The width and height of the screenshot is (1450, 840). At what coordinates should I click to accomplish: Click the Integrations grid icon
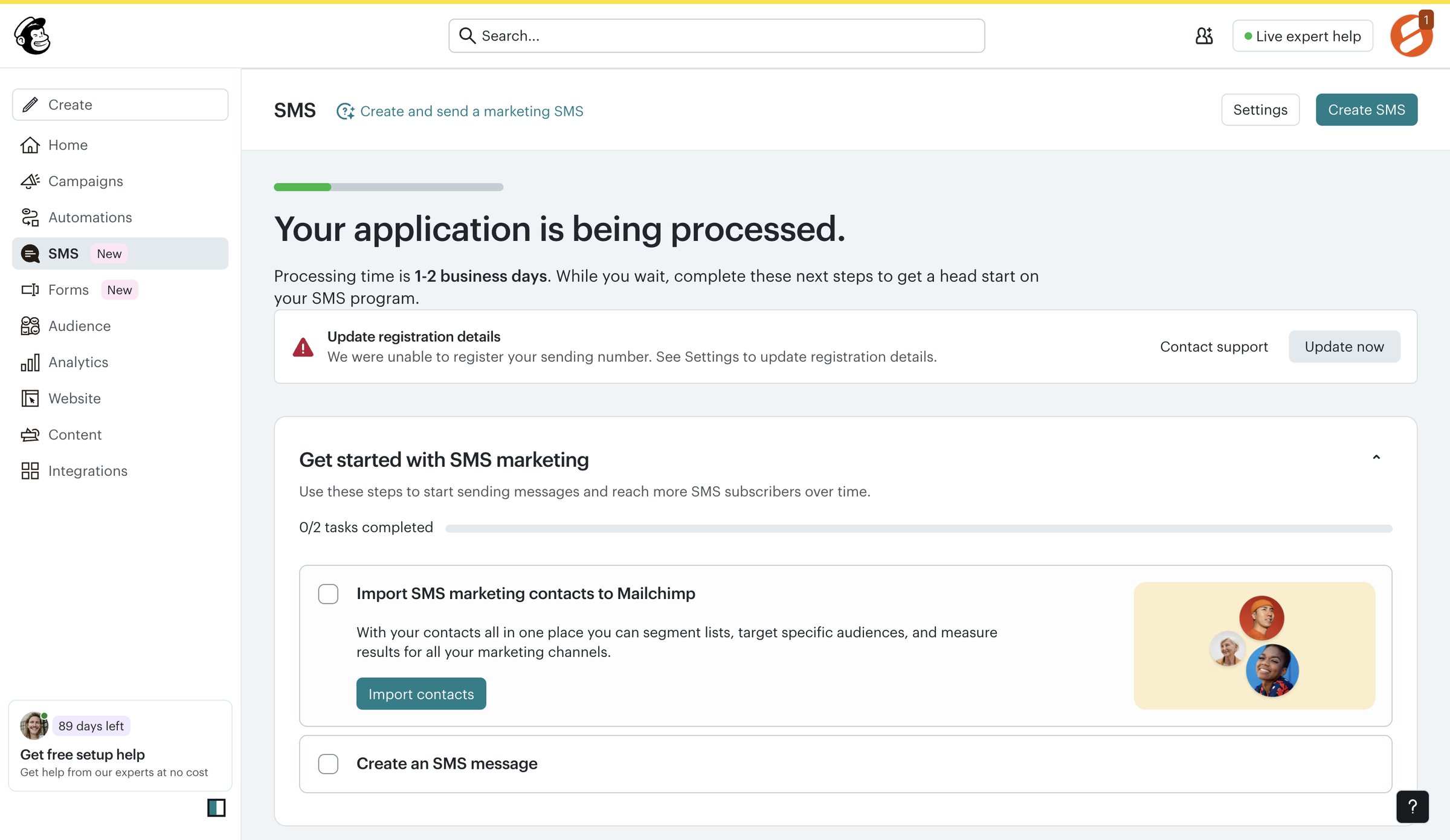[x=30, y=471]
